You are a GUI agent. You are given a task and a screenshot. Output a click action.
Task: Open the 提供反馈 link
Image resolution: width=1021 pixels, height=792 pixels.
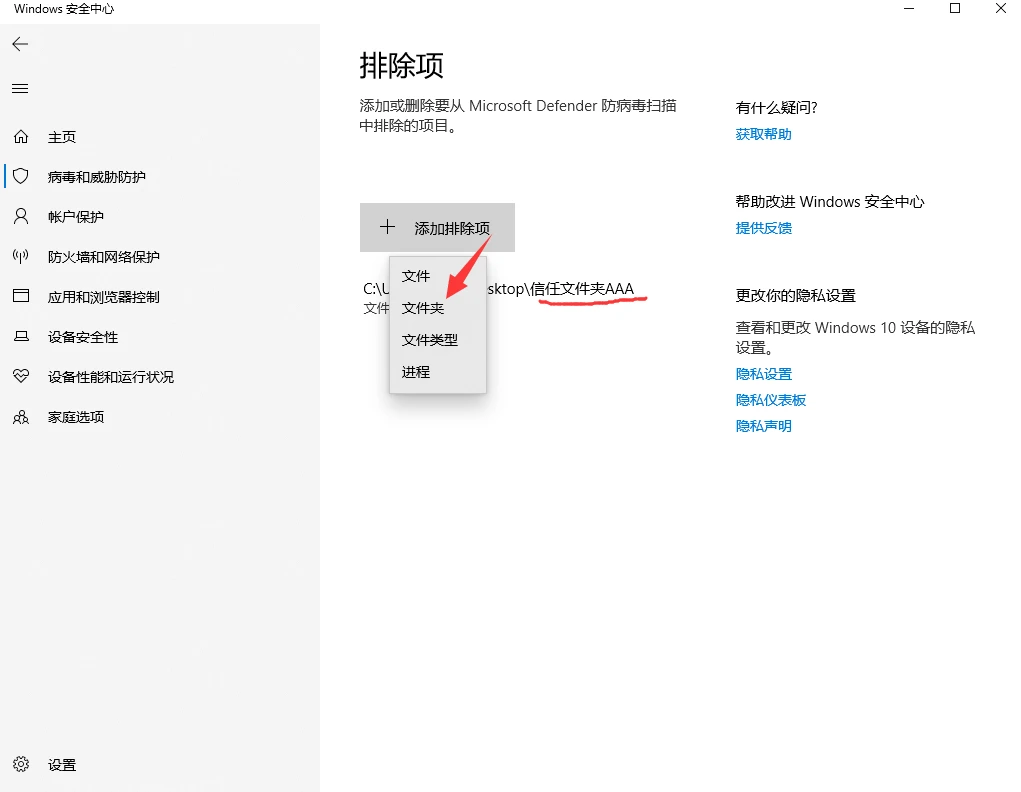click(763, 228)
